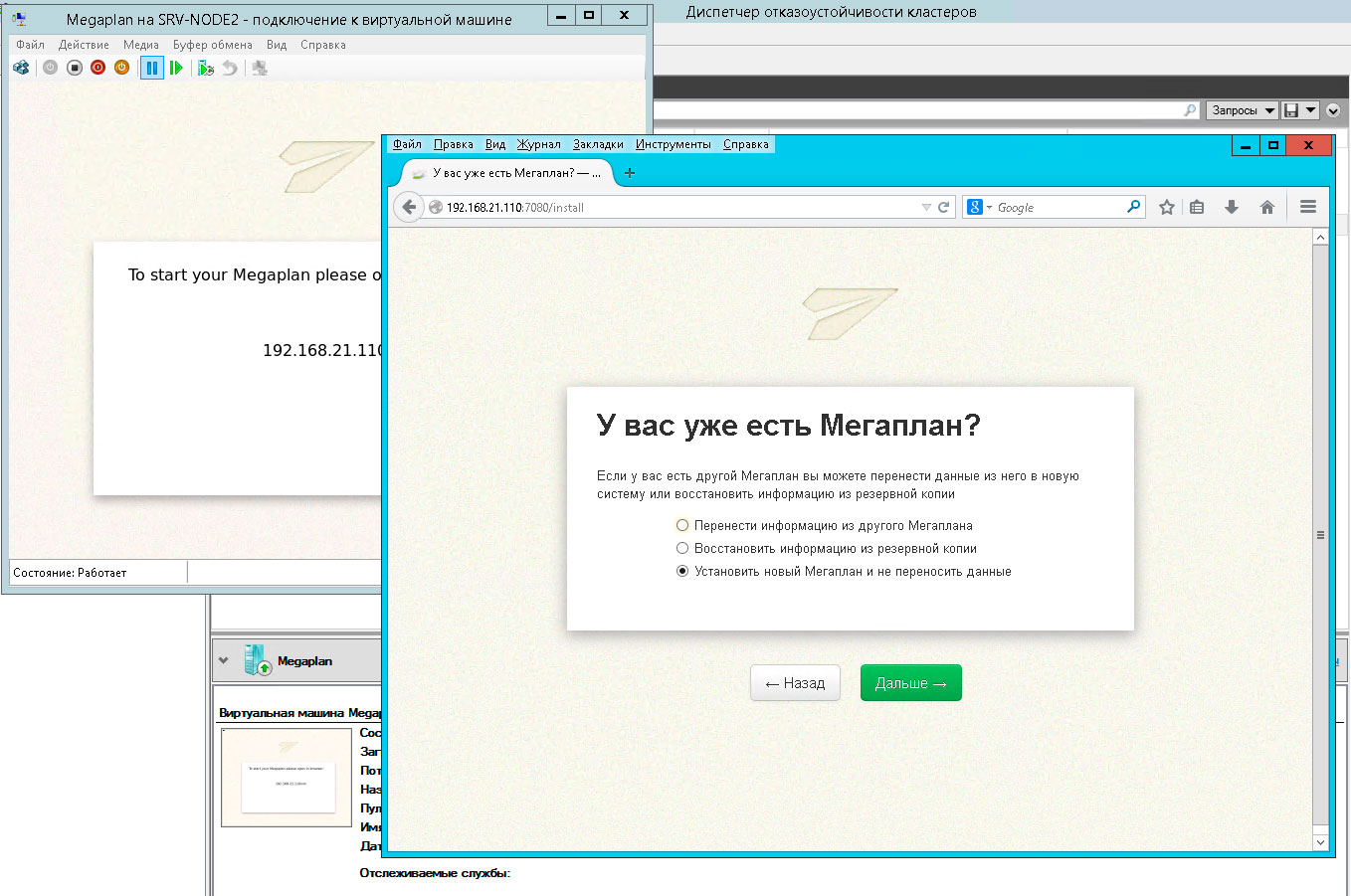Open the Firefox Инструменты menu
Image resolution: width=1351 pixels, height=896 pixels.
click(674, 144)
